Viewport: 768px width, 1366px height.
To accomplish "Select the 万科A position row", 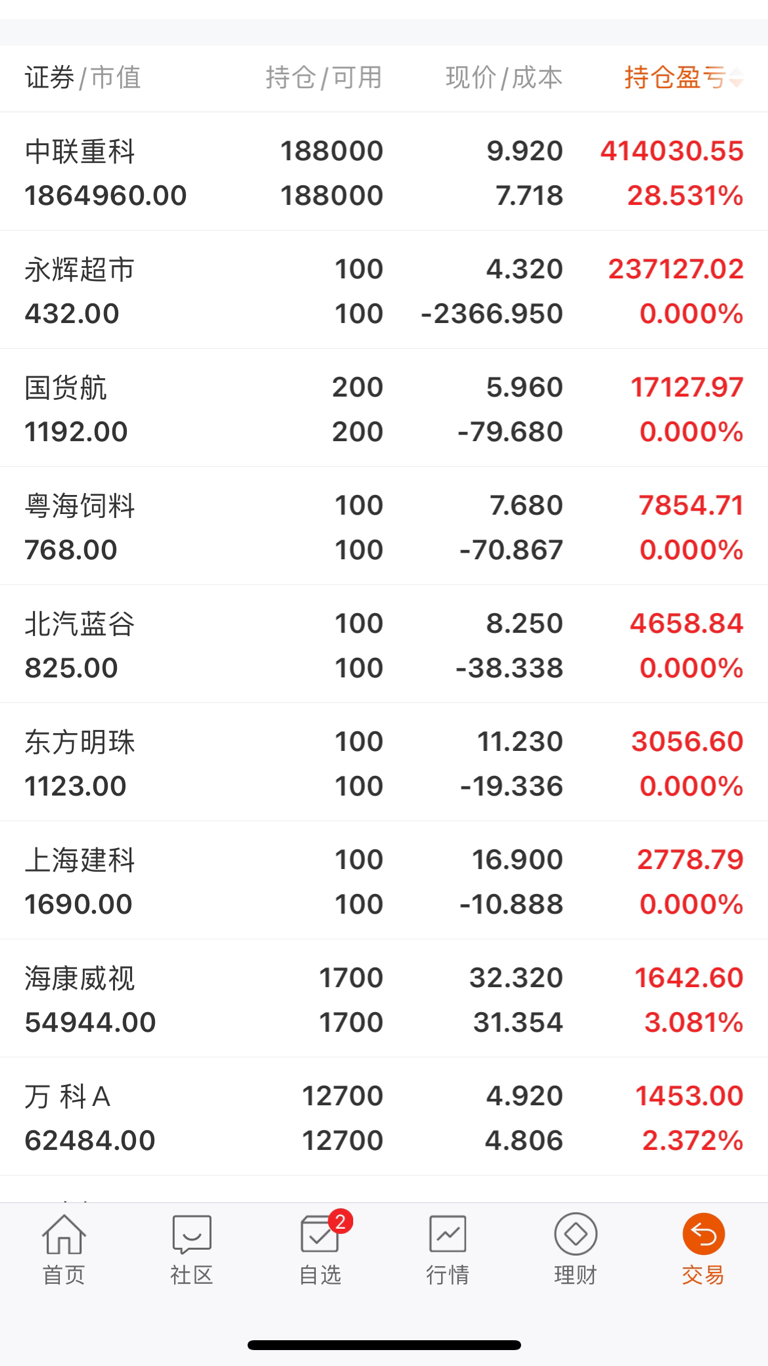I will [x=384, y=1117].
